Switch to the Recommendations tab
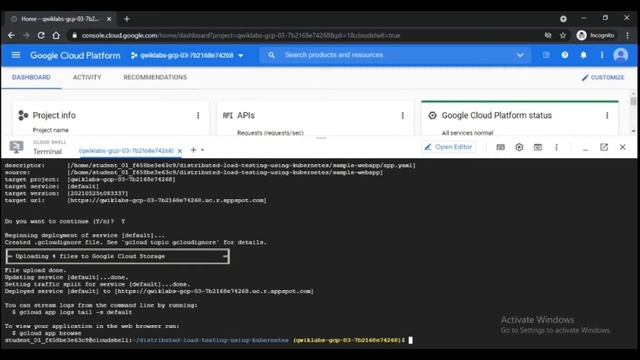 pyautogui.click(x=155, y=77)
